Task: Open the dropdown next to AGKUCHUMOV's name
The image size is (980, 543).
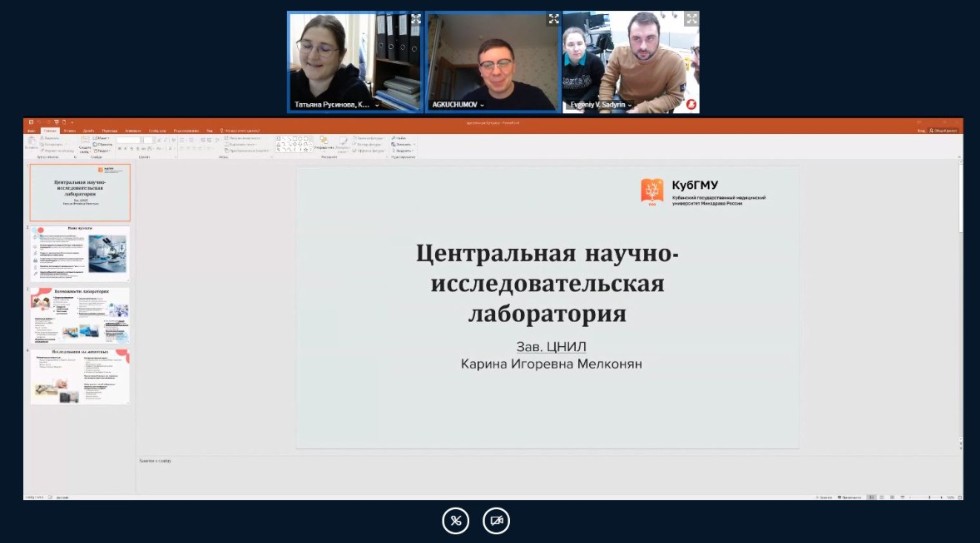Action: click(x=482, y=104)
